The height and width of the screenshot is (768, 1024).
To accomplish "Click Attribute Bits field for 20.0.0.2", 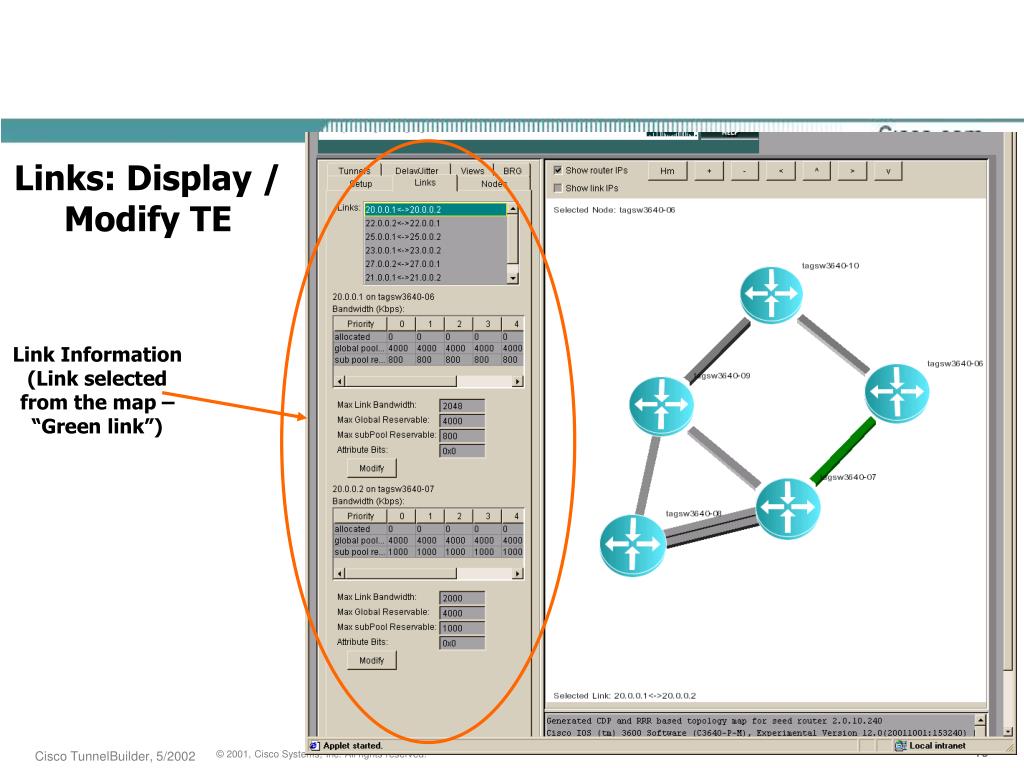I will coord(462,643).
